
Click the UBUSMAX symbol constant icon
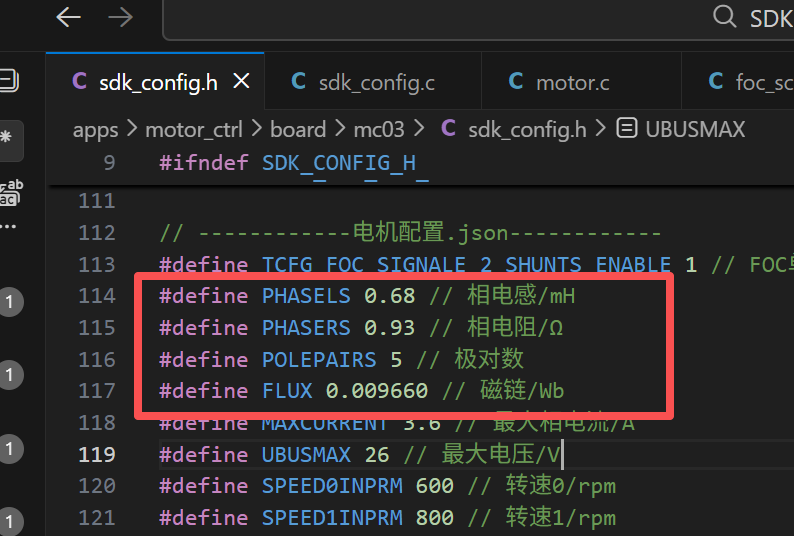(627, 128)
